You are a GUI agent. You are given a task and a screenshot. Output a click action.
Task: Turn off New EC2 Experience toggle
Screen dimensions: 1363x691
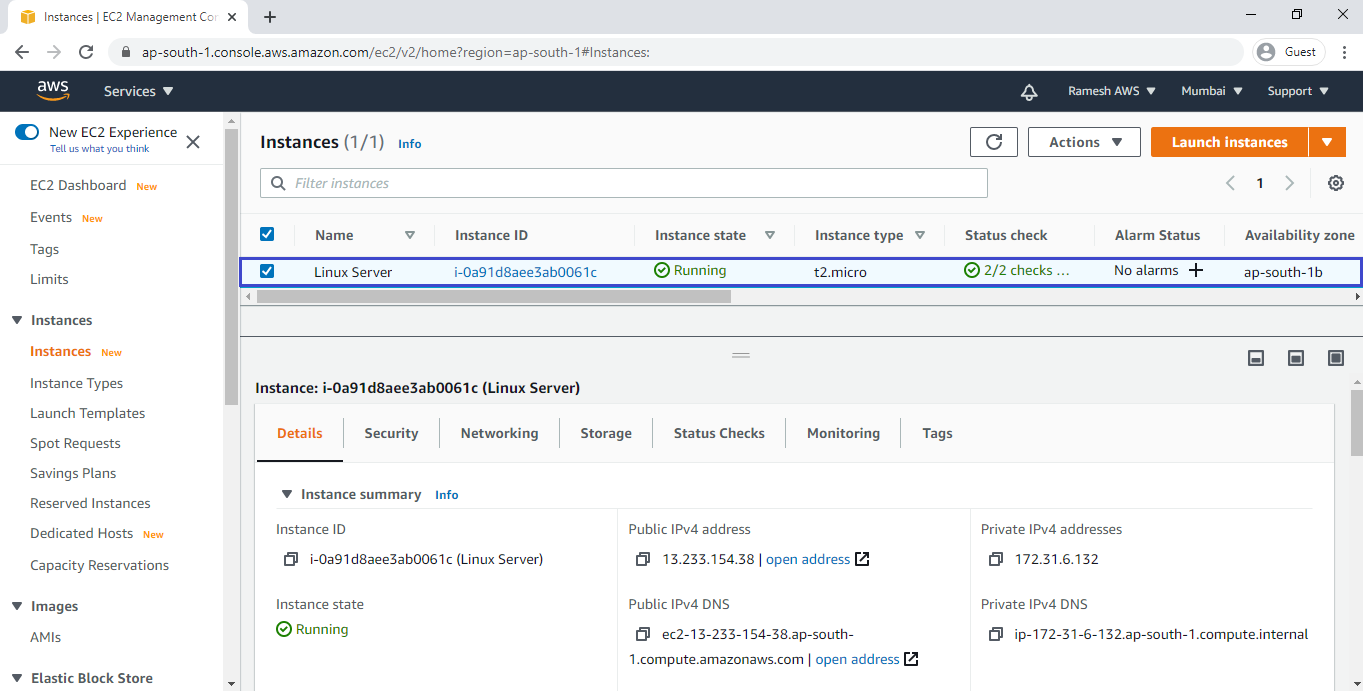(x=27, y=132)
